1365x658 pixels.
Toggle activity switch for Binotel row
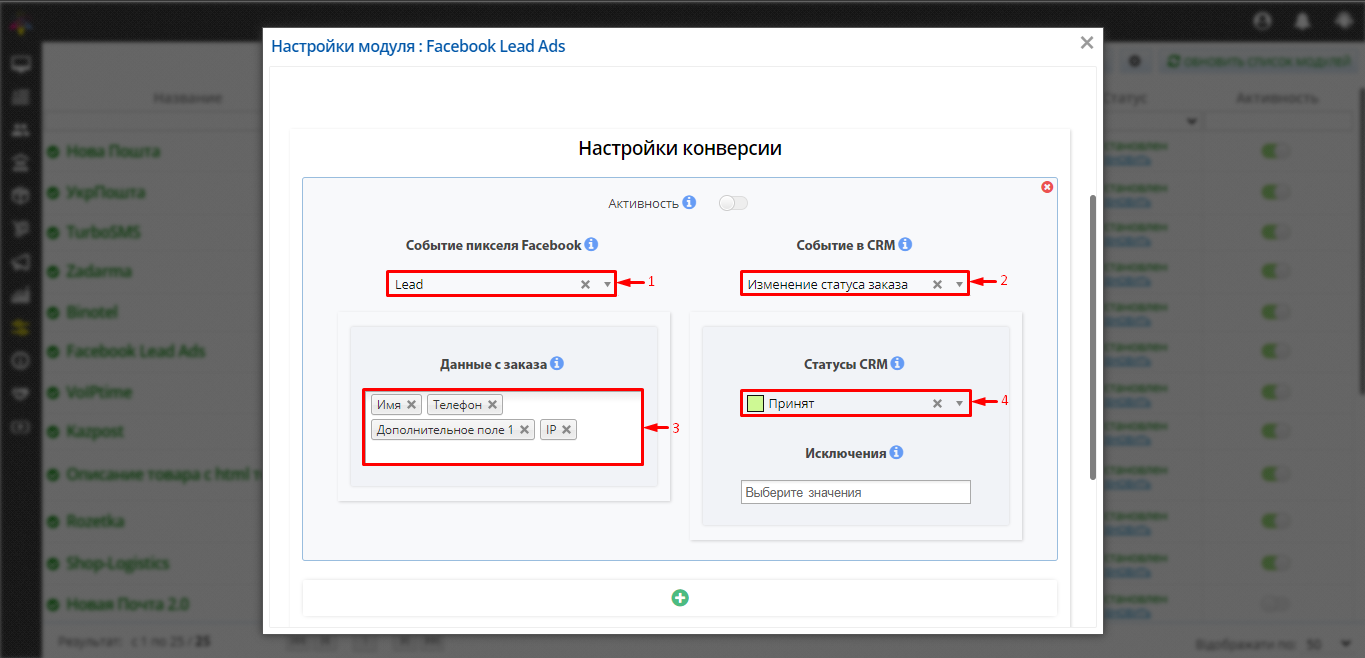point(1275,311)
